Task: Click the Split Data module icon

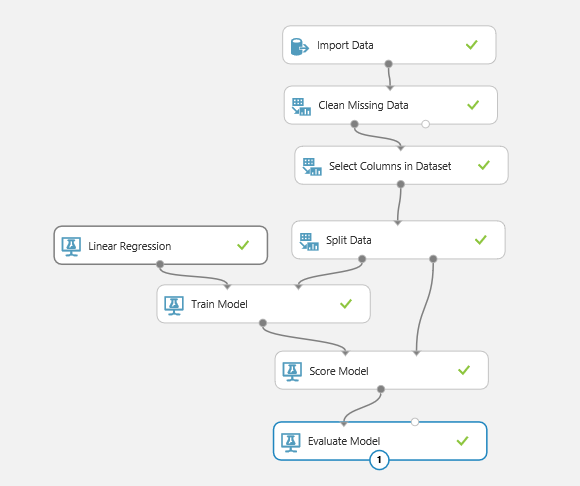Action: pos(309,242)
